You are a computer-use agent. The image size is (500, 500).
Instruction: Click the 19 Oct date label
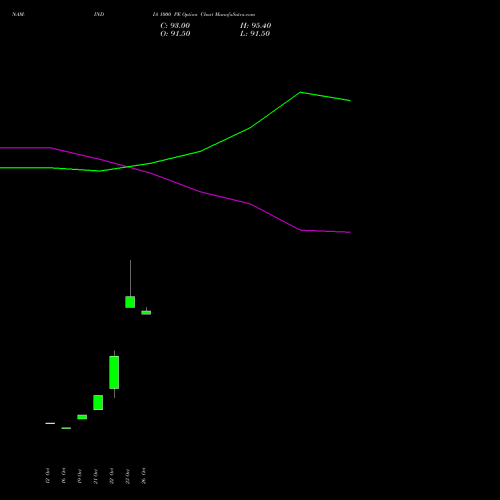click(x=80, y=476)
